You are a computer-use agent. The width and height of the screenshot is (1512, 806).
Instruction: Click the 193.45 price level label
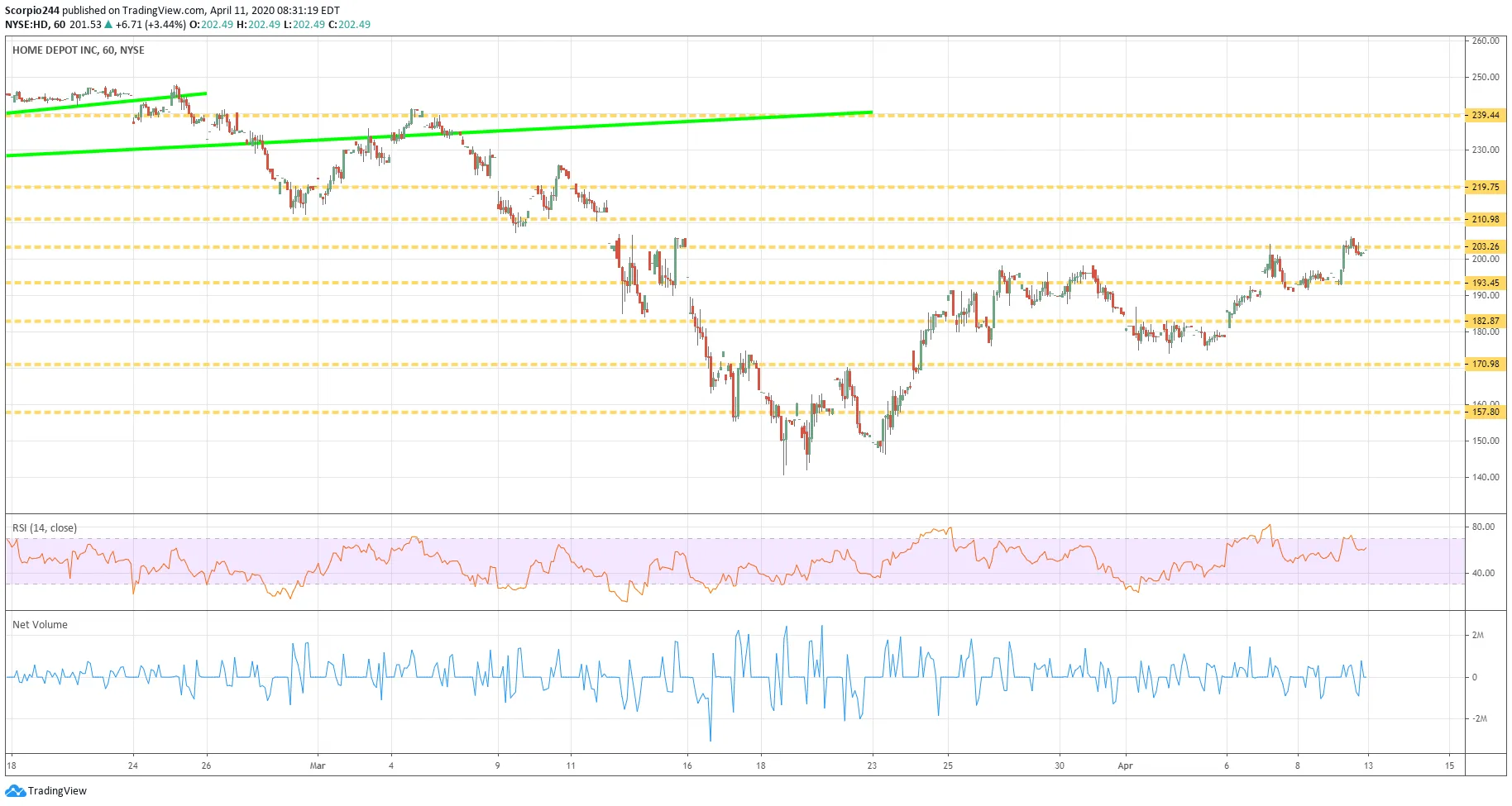pyautogui.click(x=1486, y=283)
